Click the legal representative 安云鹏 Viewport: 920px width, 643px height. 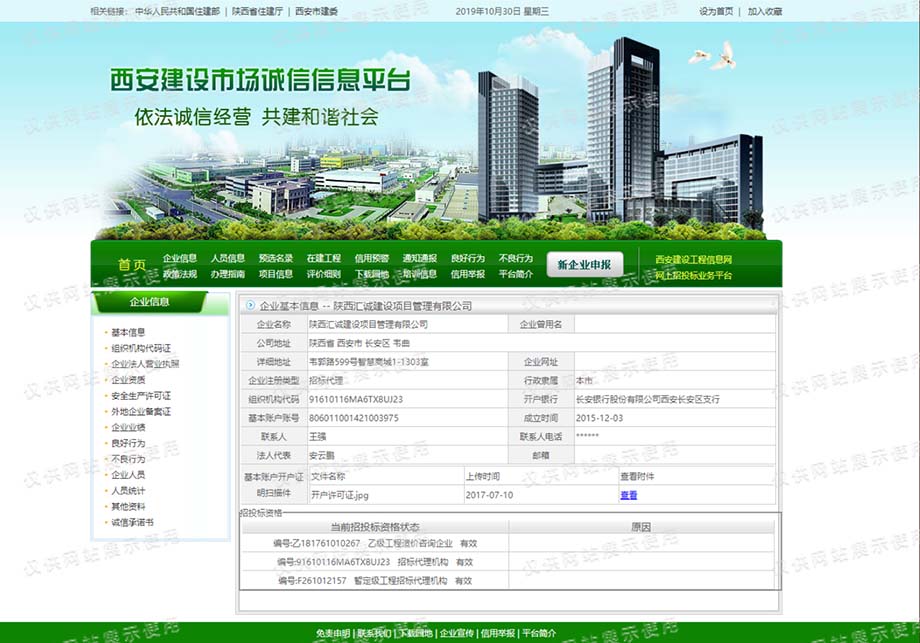[x=322, y=455]
